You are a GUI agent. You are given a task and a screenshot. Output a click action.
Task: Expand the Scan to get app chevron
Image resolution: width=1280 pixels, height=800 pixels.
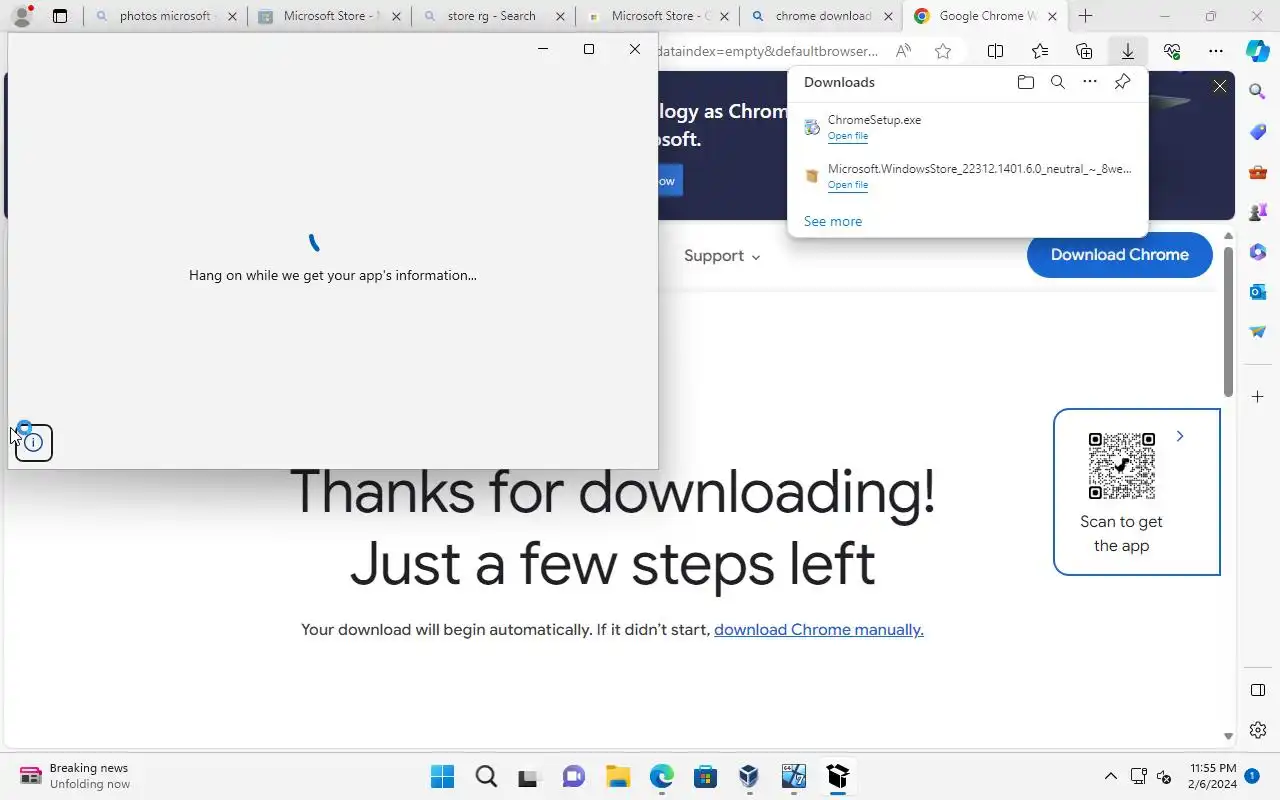click(1180, 436)
